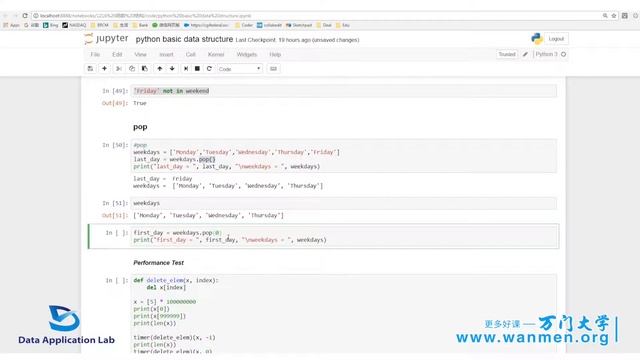Click the Logout button
Image resolution: width=640 pixels, height=360 pixels.
coord(556,39)
